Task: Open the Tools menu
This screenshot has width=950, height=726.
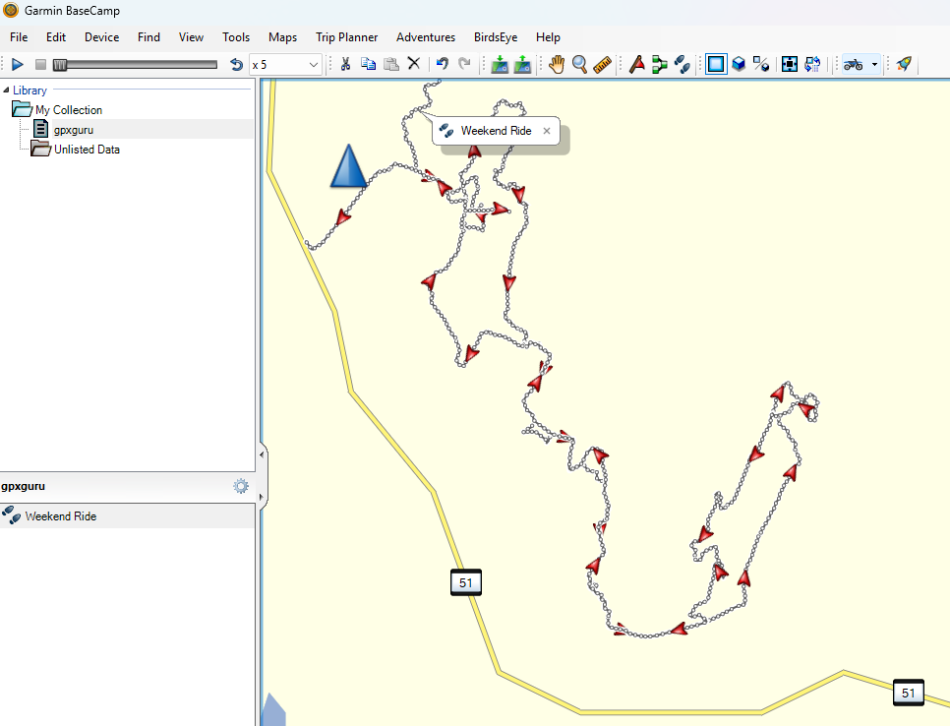Action: click(236, 37)
